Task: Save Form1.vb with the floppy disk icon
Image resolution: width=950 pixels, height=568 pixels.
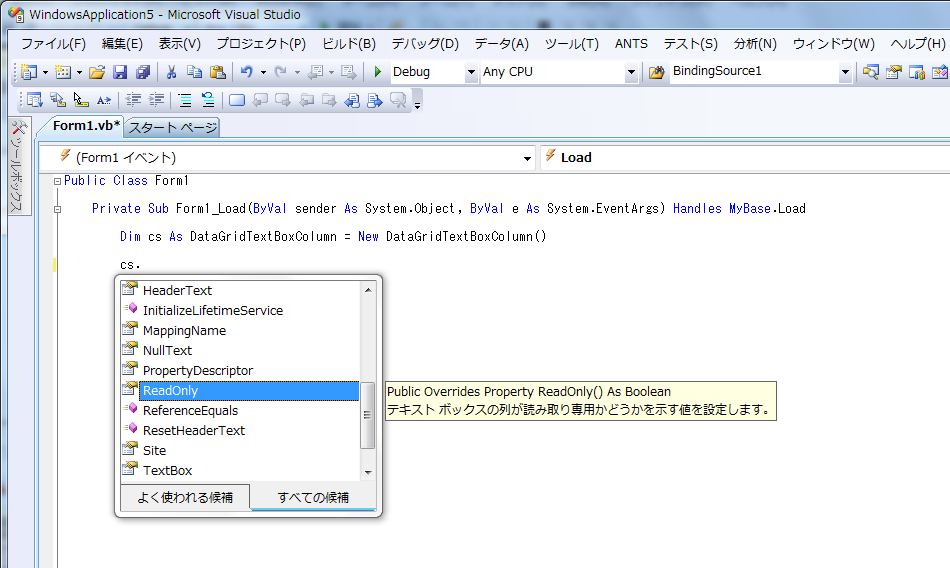Action: [120, 72]
